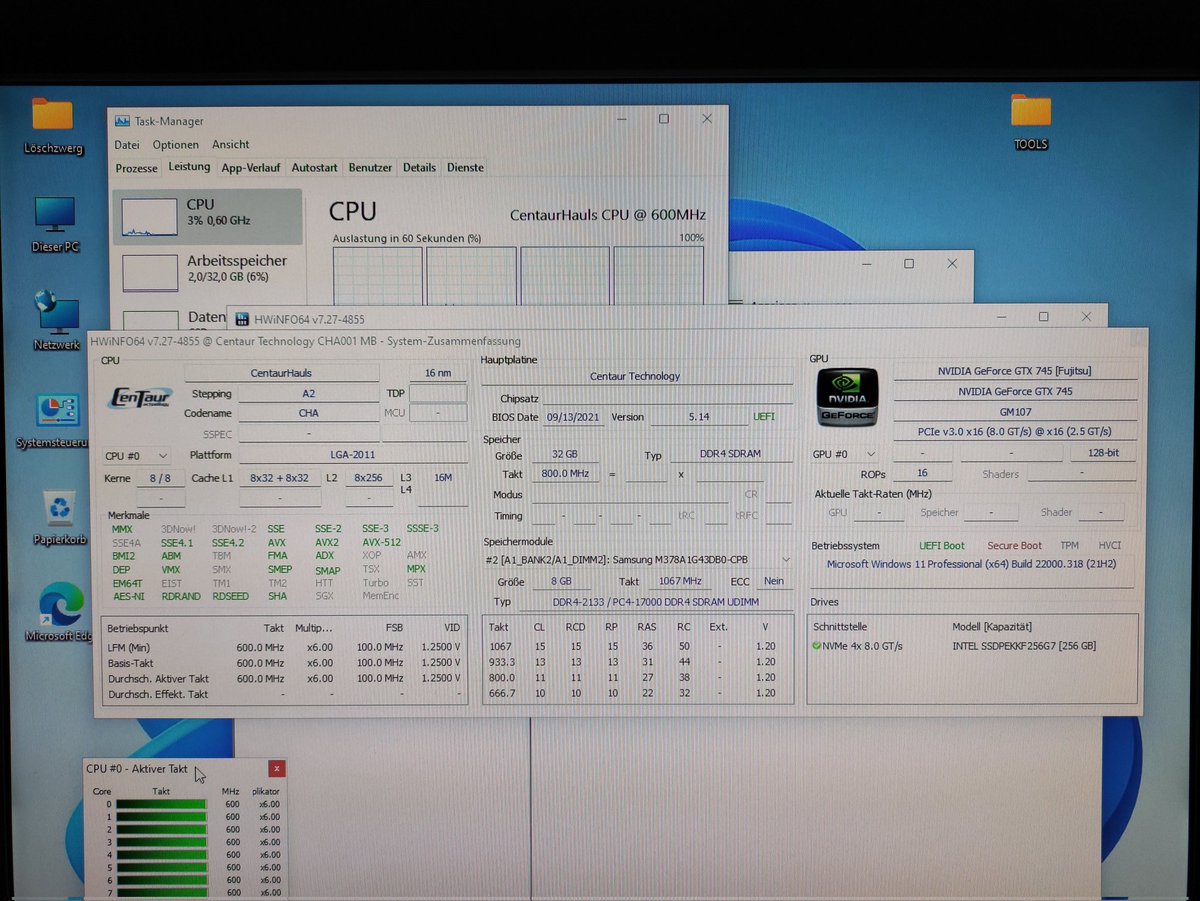This screenshot has width=1200, height=901.
Task: Click the Centaur Technology mainboard field
Action: (635, 376)
